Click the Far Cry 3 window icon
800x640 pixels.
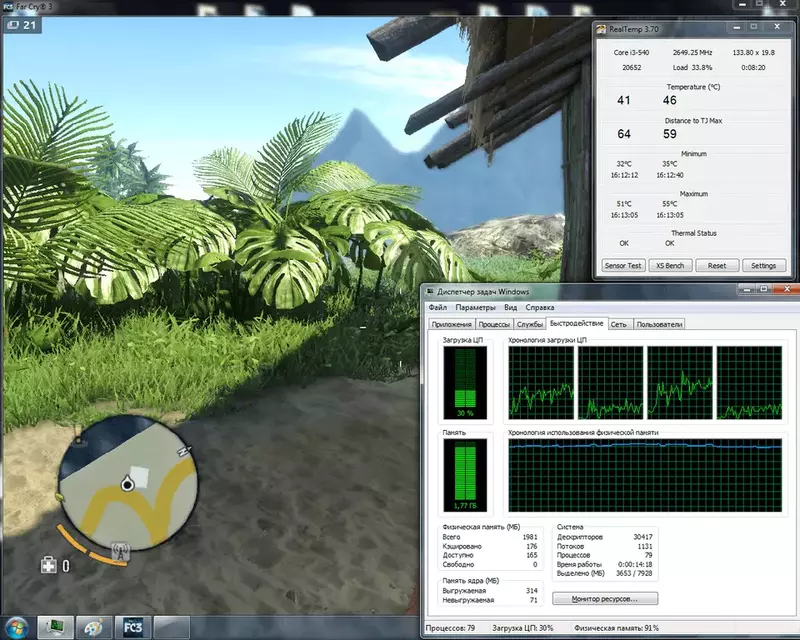[9, 7]
